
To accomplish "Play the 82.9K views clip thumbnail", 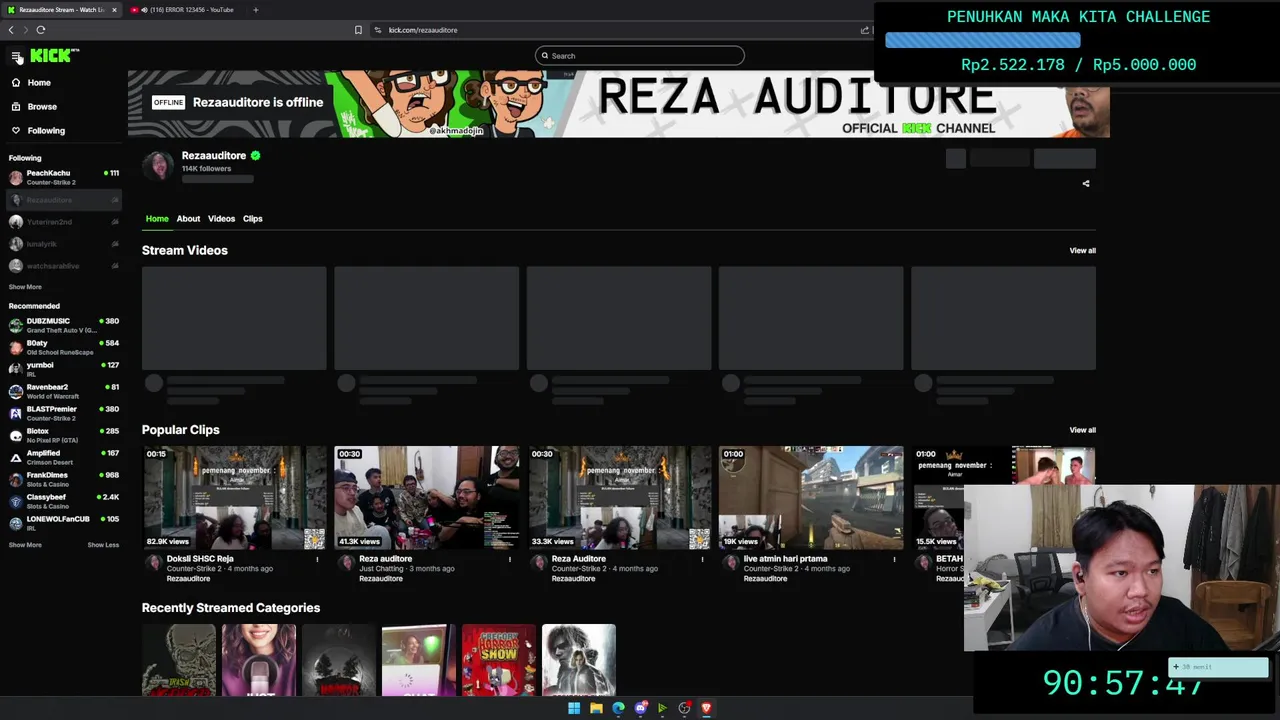I will pyautogui.click(x=234, y=498).
